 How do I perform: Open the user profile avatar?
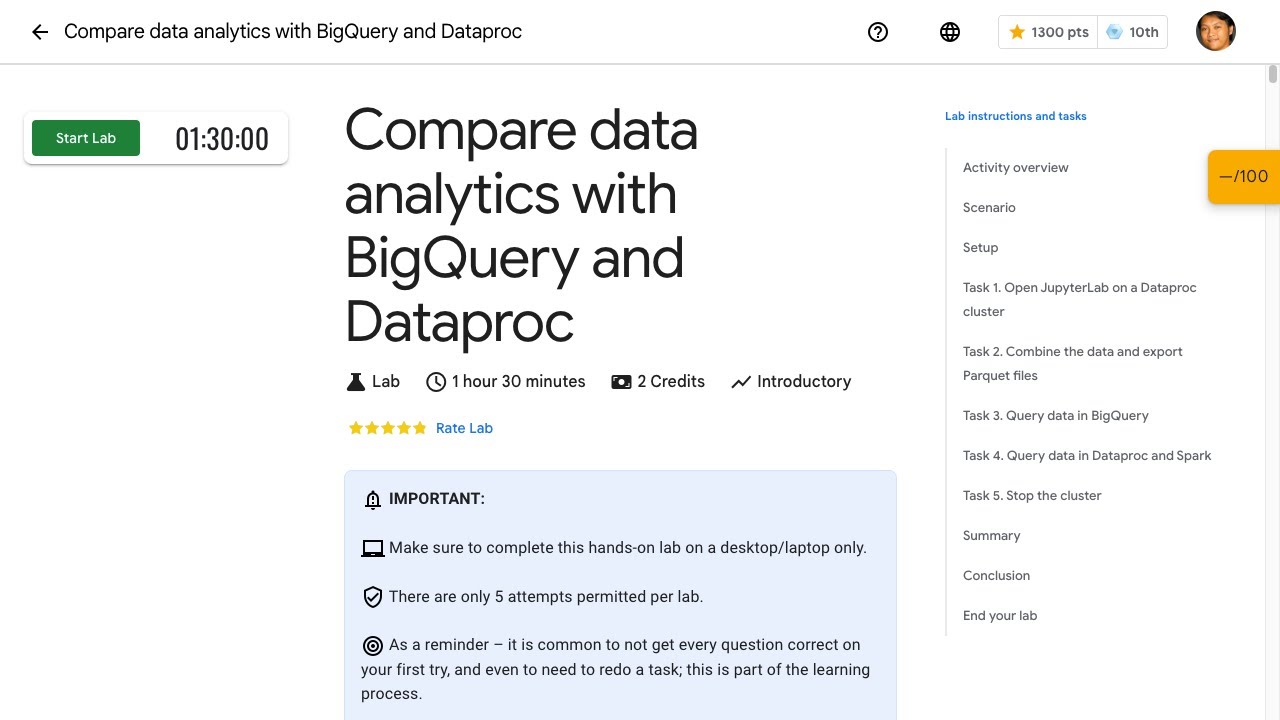pos(1216,31)
